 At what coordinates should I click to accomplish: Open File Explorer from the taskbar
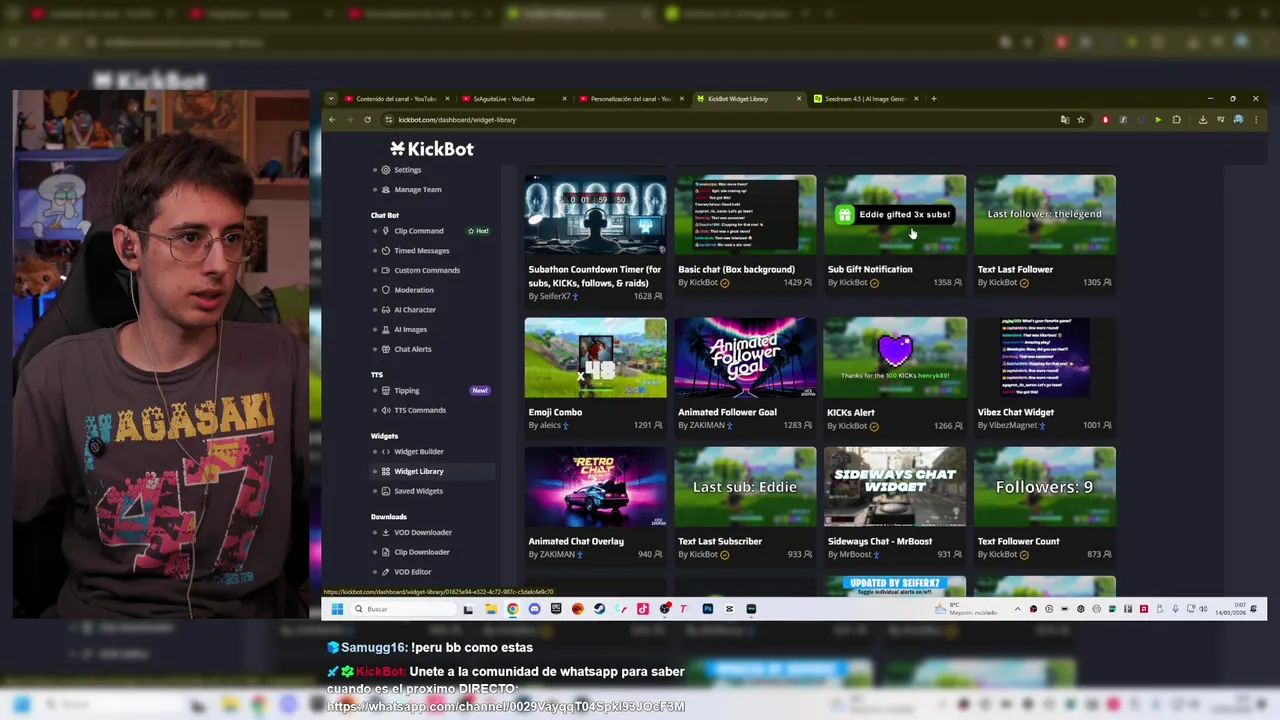(490, 609)
